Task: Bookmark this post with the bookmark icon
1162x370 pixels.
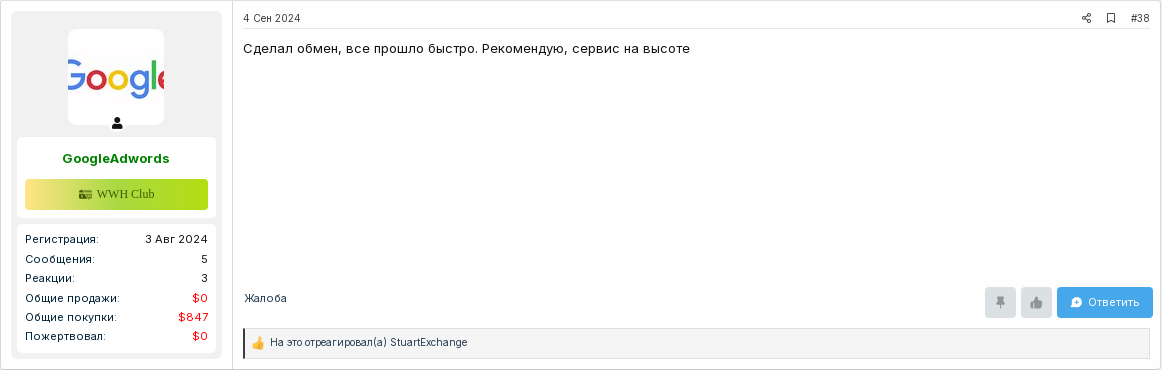Action: (x=1111, y=19)
